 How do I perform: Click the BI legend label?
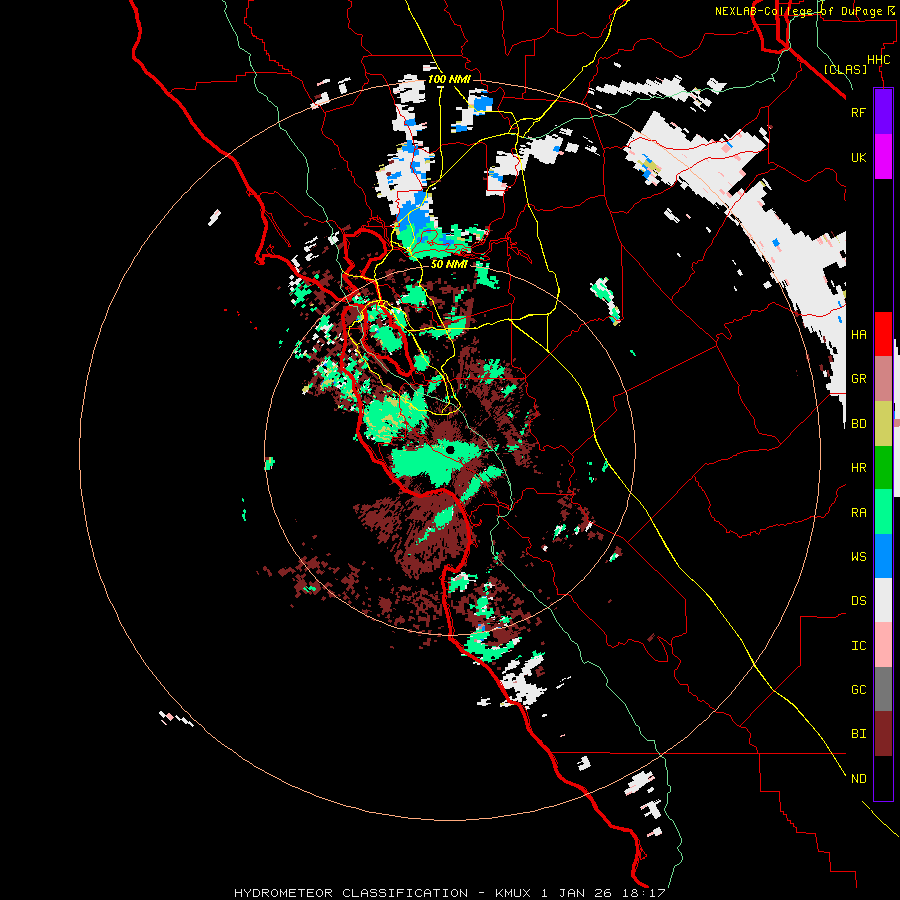858,734
